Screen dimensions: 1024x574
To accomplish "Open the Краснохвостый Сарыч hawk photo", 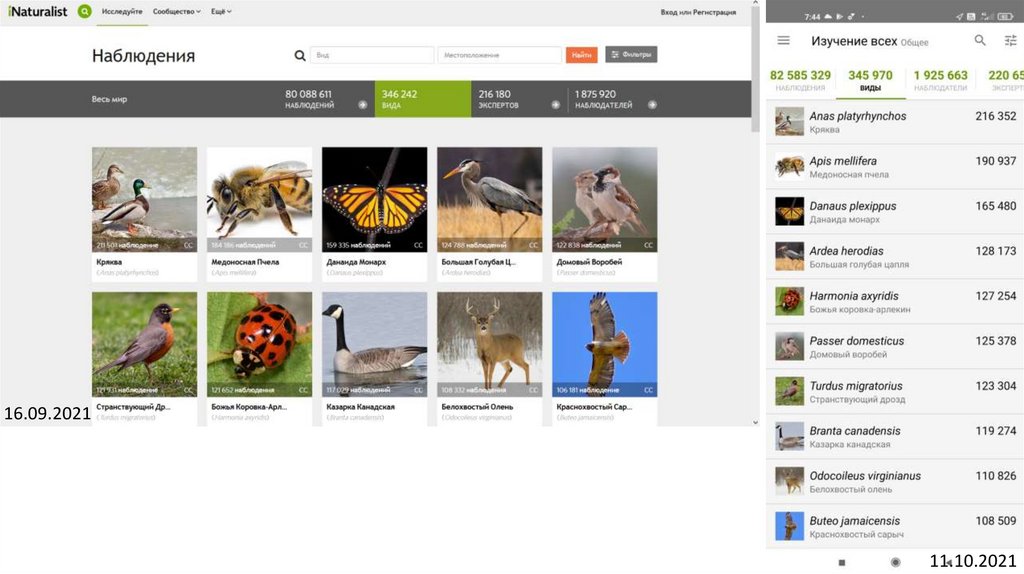I will click(x=605, y=344).
